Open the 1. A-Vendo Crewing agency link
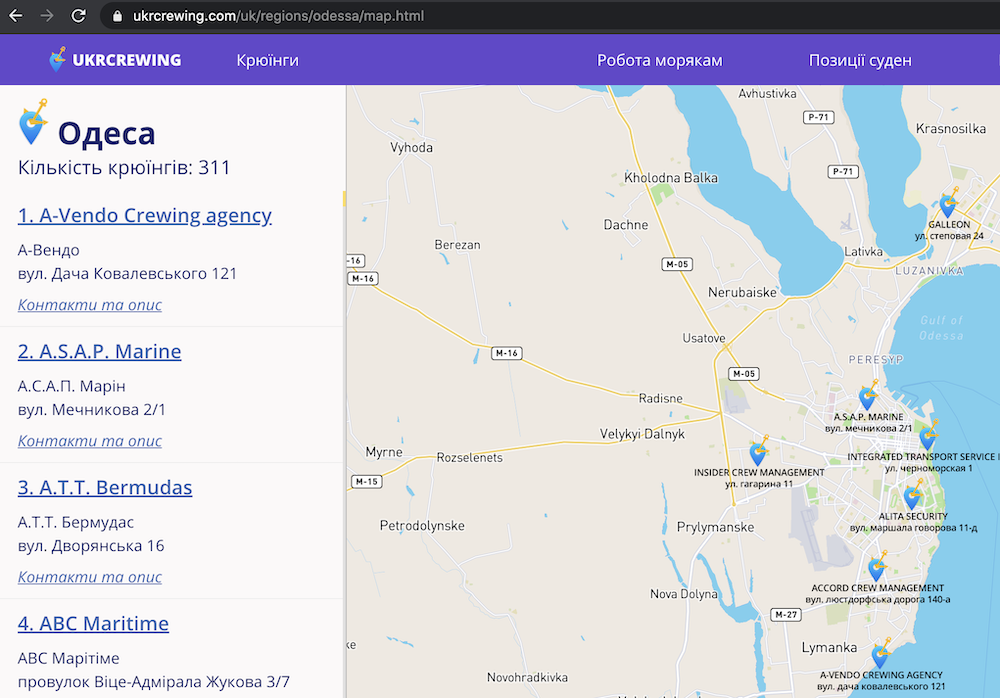 click(145, 215)
